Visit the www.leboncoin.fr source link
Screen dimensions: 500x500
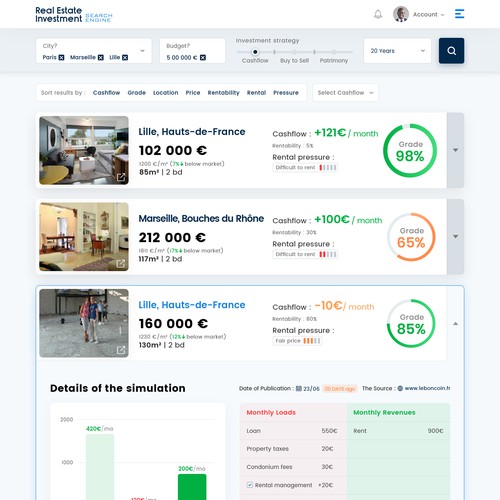(x=427, y=388)
